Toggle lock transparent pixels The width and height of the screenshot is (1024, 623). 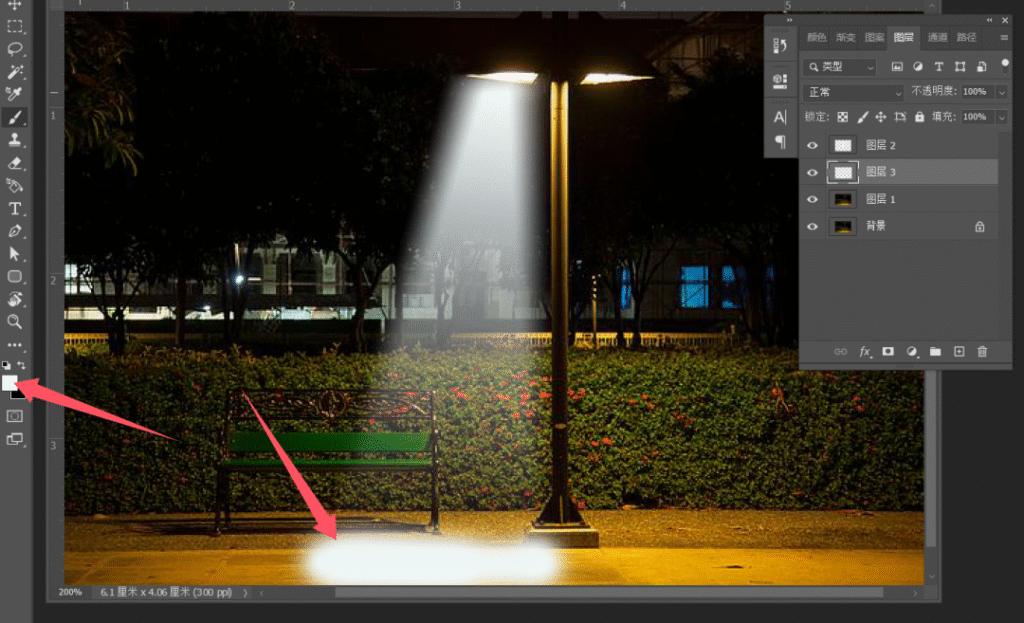(x=842, y=117)
